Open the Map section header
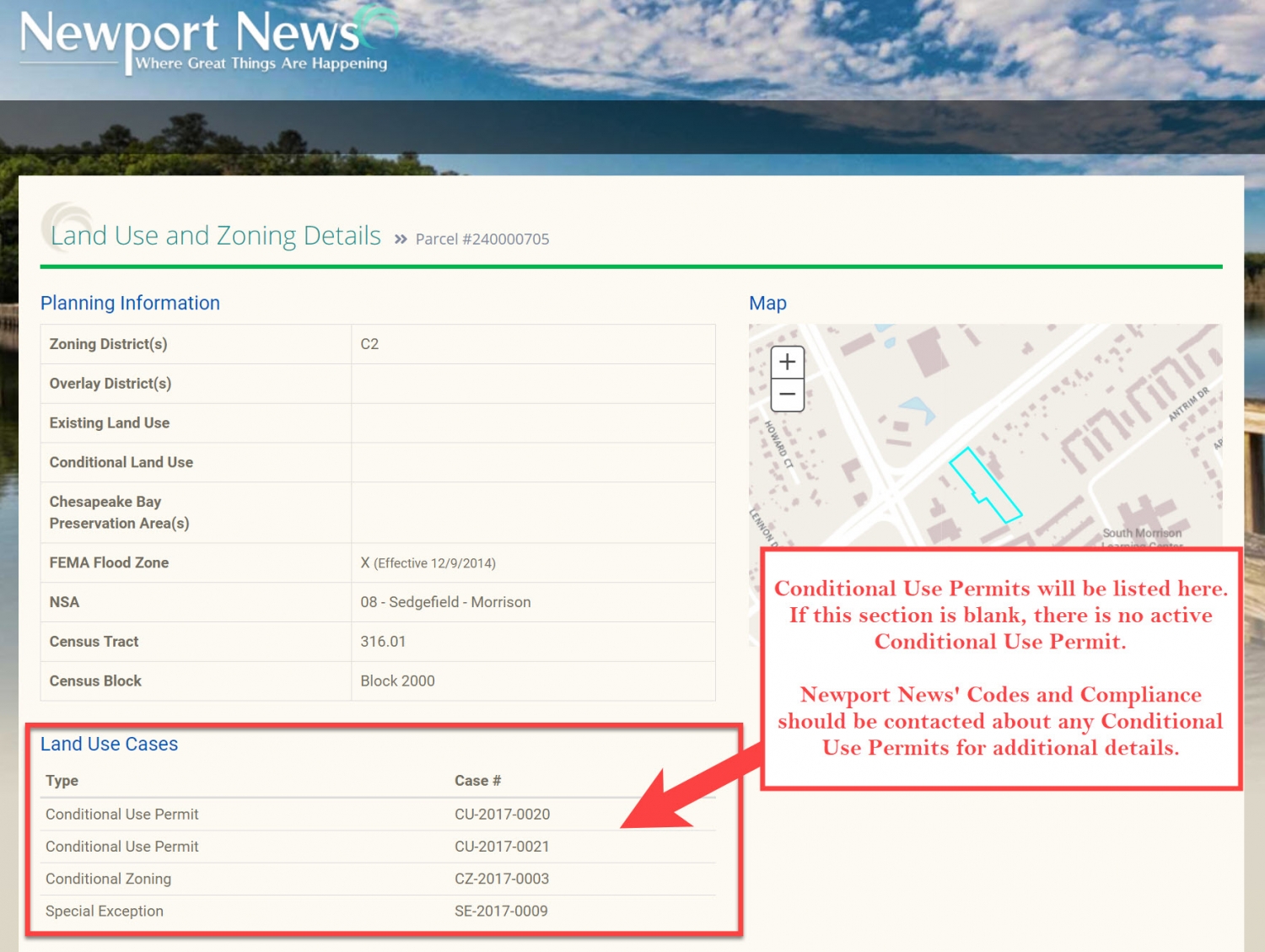Image resolution: width=1265 pixels, height=952 pixels. 767,303
